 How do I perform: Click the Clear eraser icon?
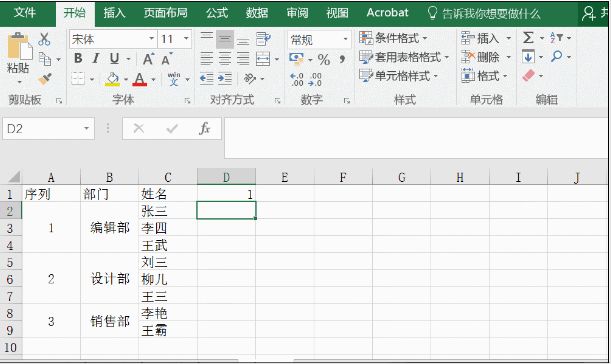tap(529, 75)
